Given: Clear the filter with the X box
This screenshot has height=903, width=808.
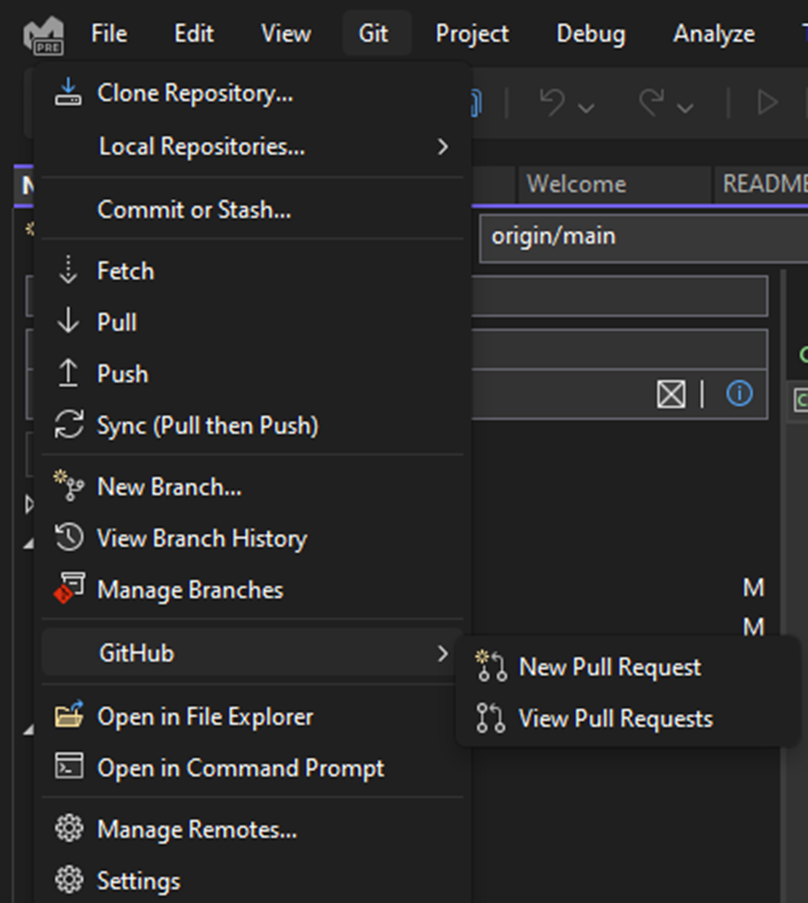Looking at the screenshot, I should click(671, 395).
